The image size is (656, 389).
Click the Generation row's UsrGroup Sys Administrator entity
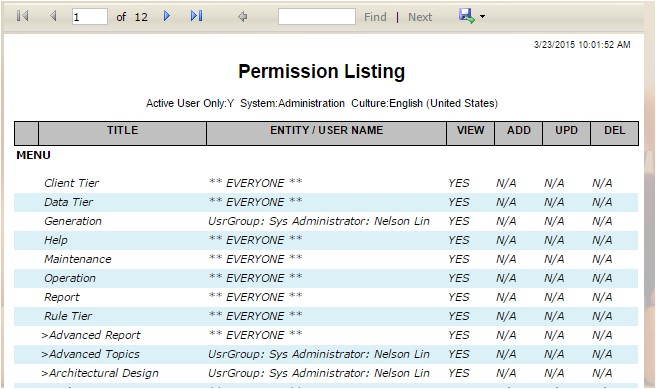point(319,221)
